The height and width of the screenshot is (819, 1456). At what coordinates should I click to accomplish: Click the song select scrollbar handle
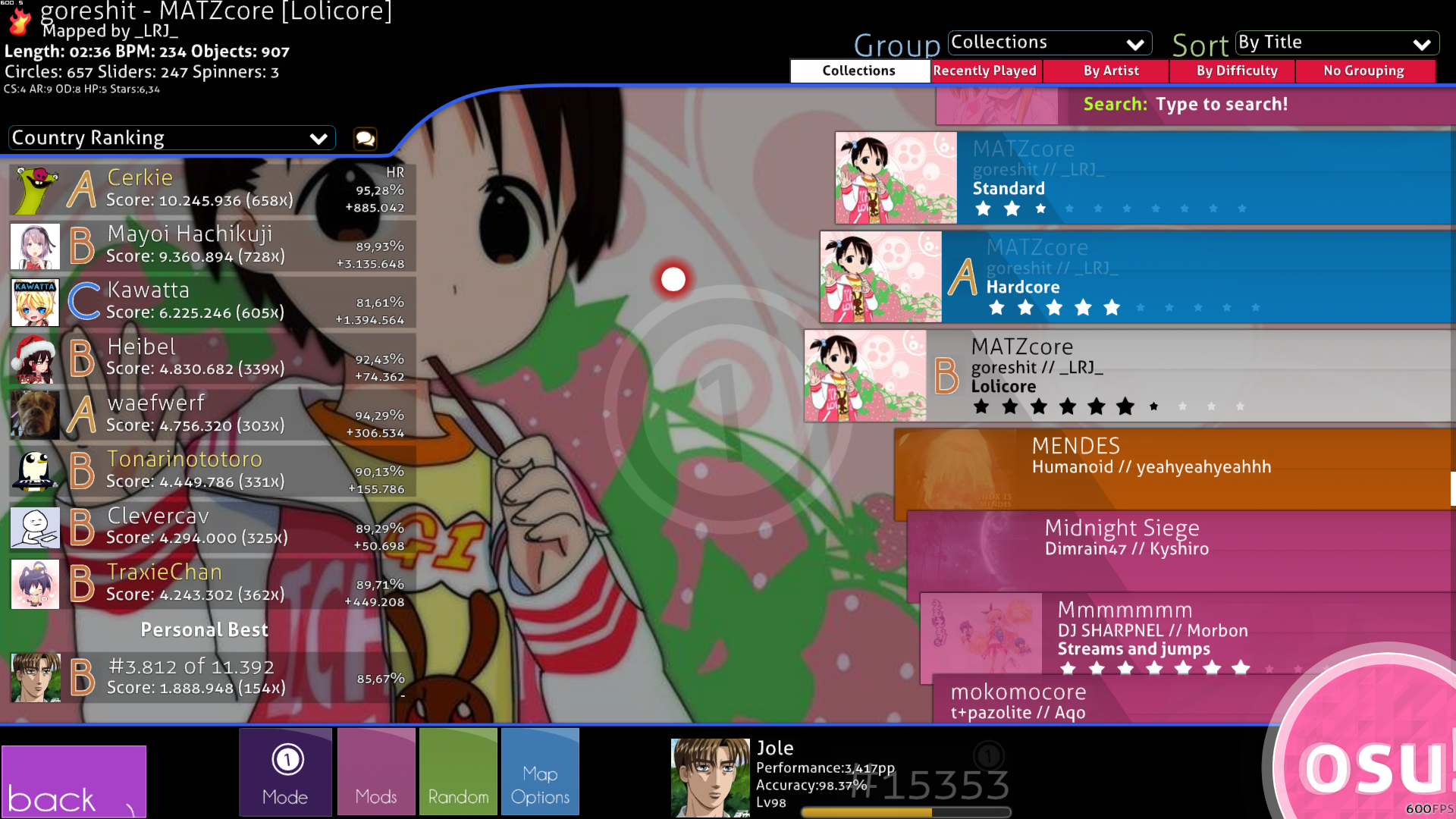[x=1453, y=488]
